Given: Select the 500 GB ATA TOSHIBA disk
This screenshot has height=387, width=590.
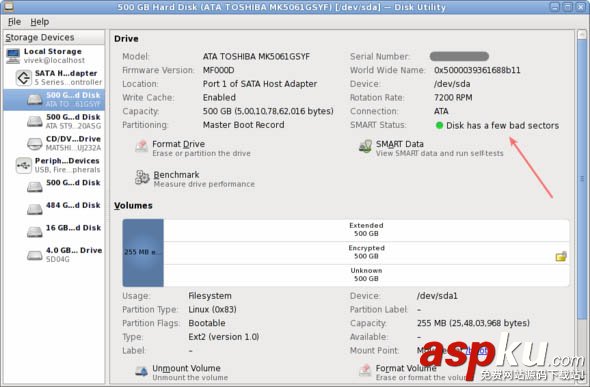Looking at the screenshot, I should [54, 99].
